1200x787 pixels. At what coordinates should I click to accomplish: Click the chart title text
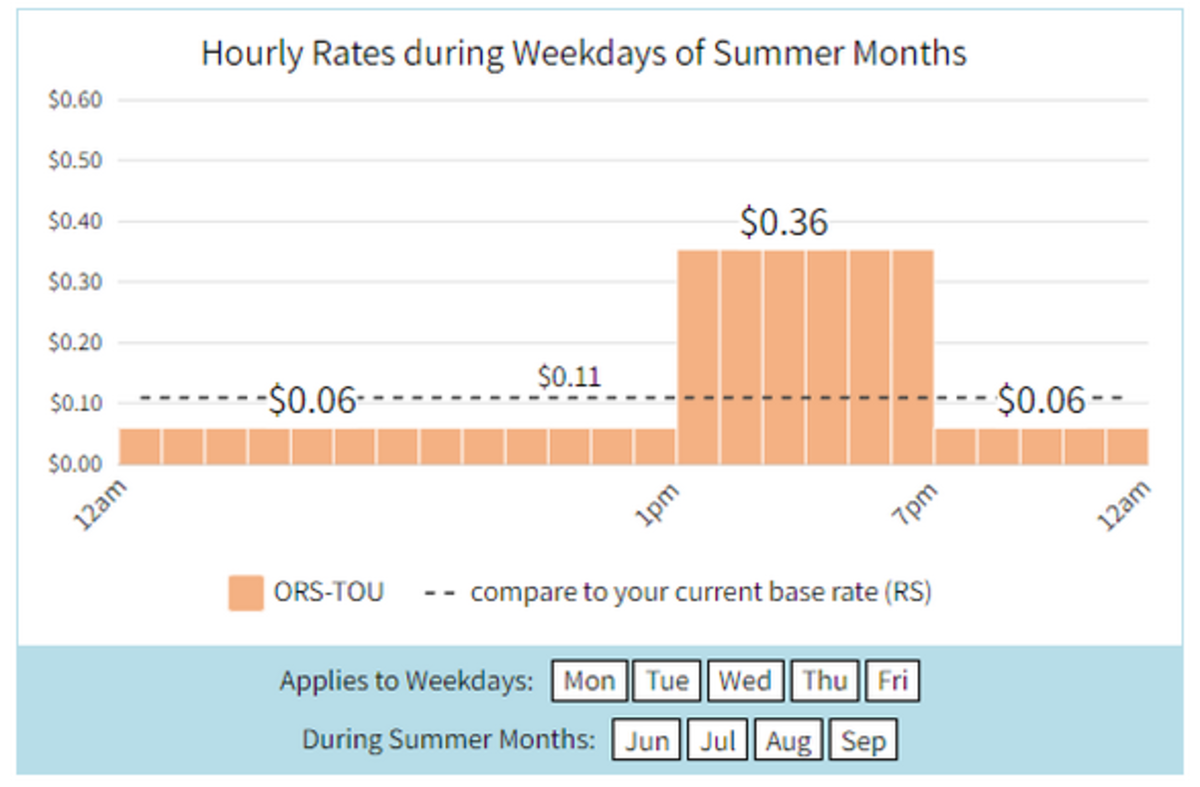coord(584,53)
